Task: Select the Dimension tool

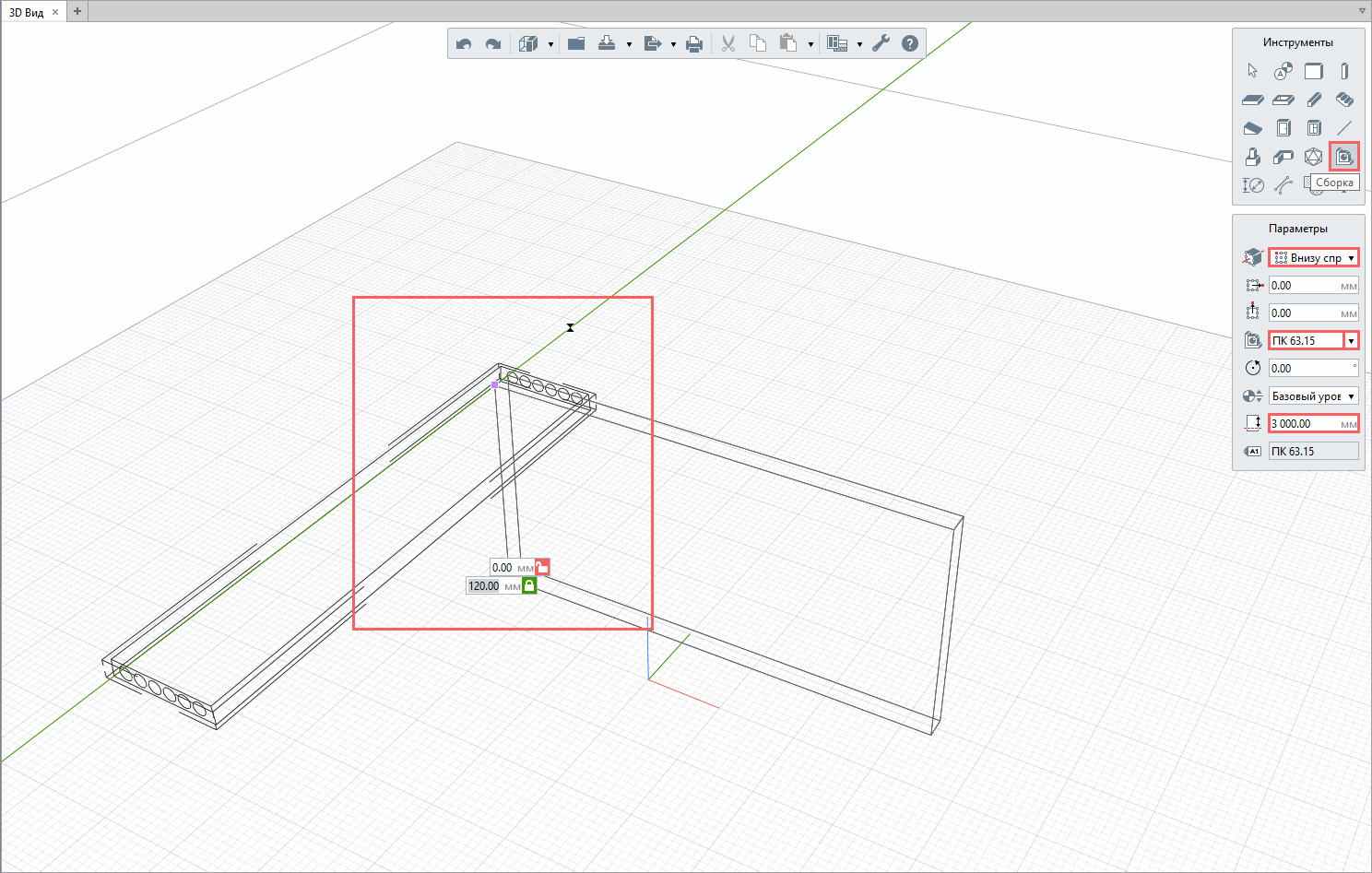Action: [1252, 185]
